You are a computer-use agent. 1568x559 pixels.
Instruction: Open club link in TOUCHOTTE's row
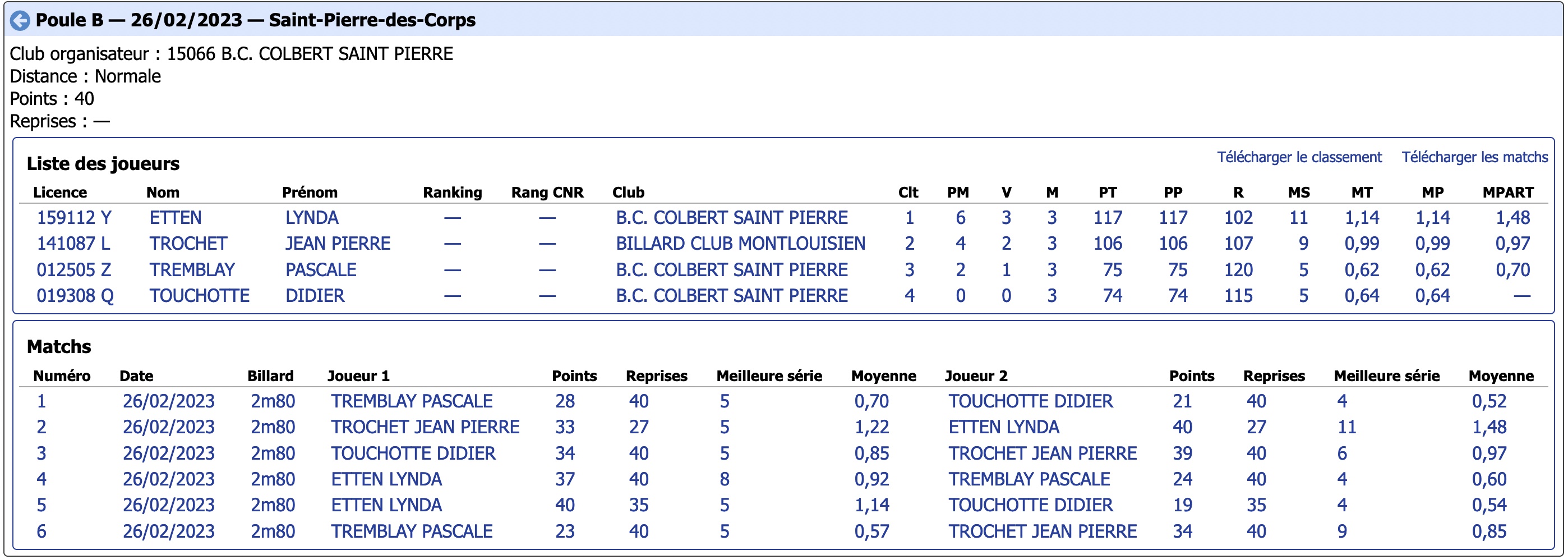coord(732,296)
